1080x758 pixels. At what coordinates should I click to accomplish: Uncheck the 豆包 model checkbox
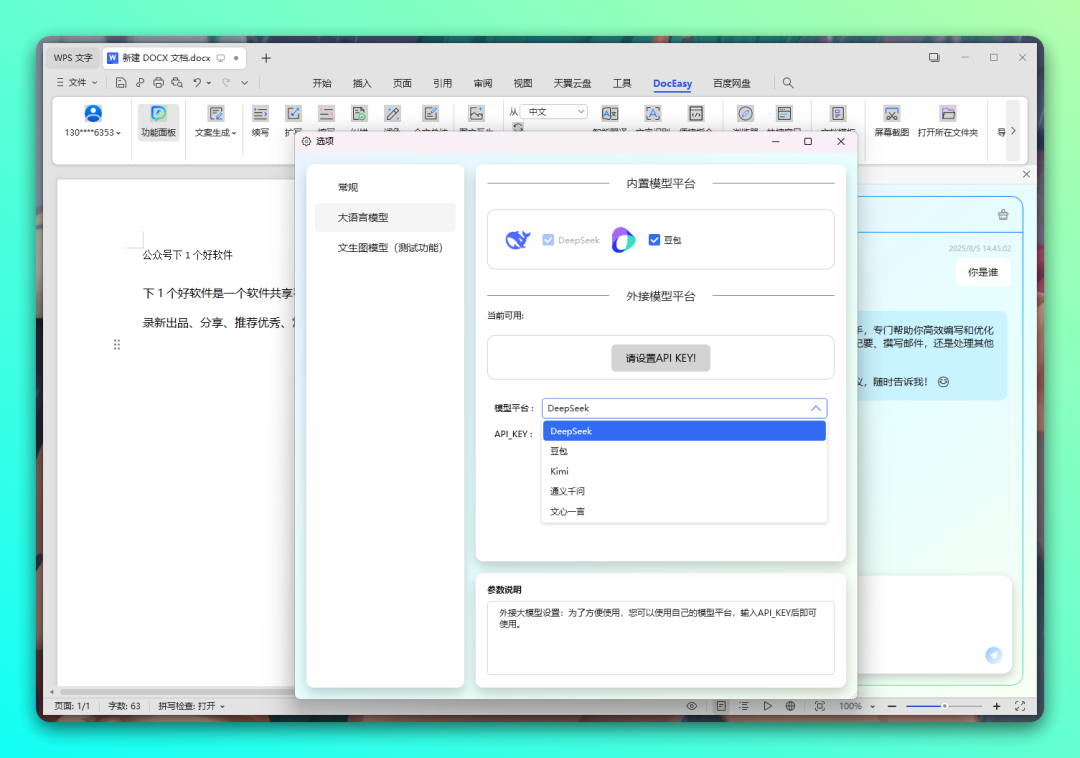tap(654, 240)
